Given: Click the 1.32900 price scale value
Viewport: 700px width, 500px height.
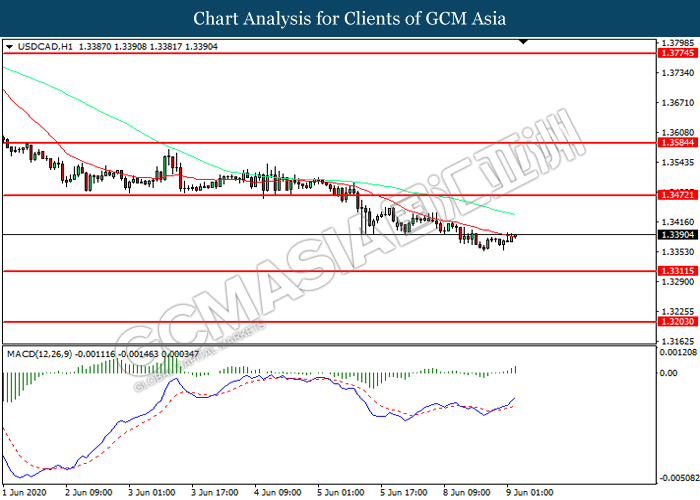Looking at the screenshot, I should pos(678,282).
